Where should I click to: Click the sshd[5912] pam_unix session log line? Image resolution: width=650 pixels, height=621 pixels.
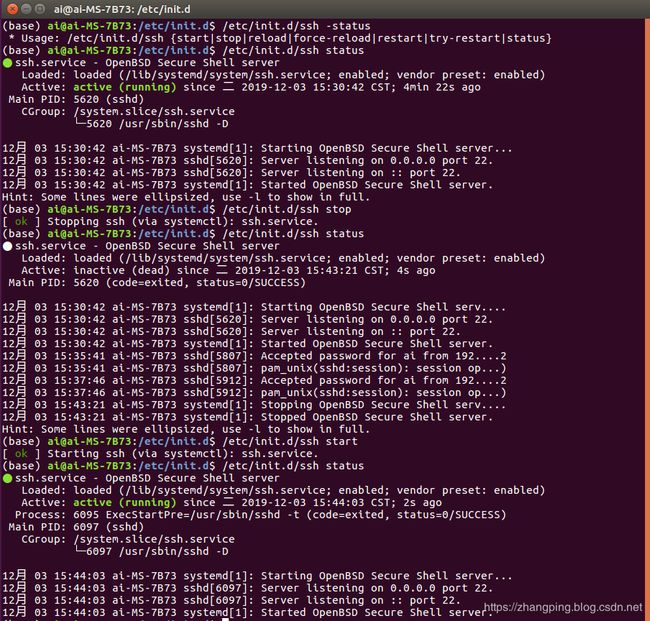pyautogui.click(x=254, y=393)
